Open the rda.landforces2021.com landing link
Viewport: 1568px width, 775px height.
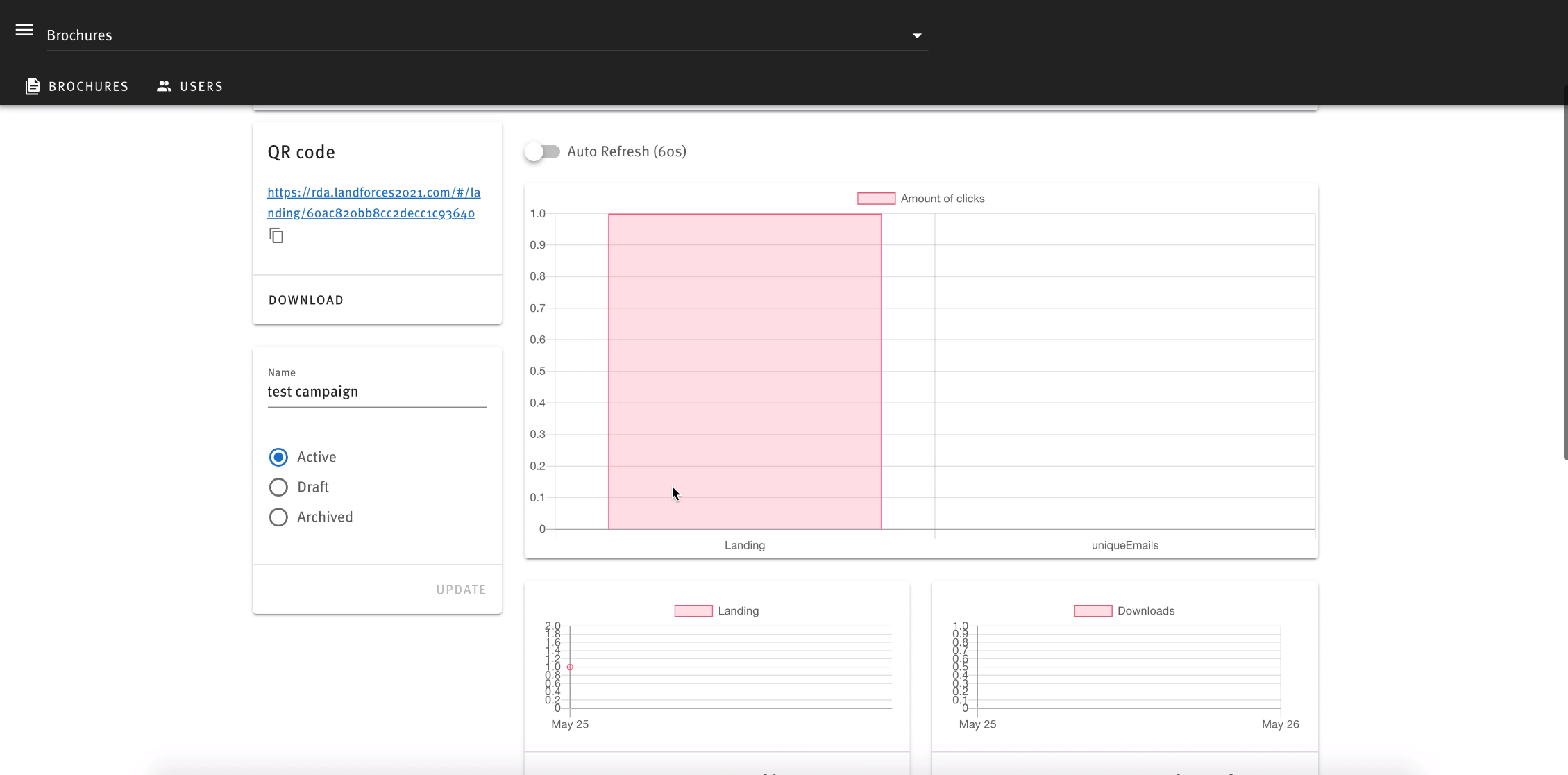(x=373, y=203)
